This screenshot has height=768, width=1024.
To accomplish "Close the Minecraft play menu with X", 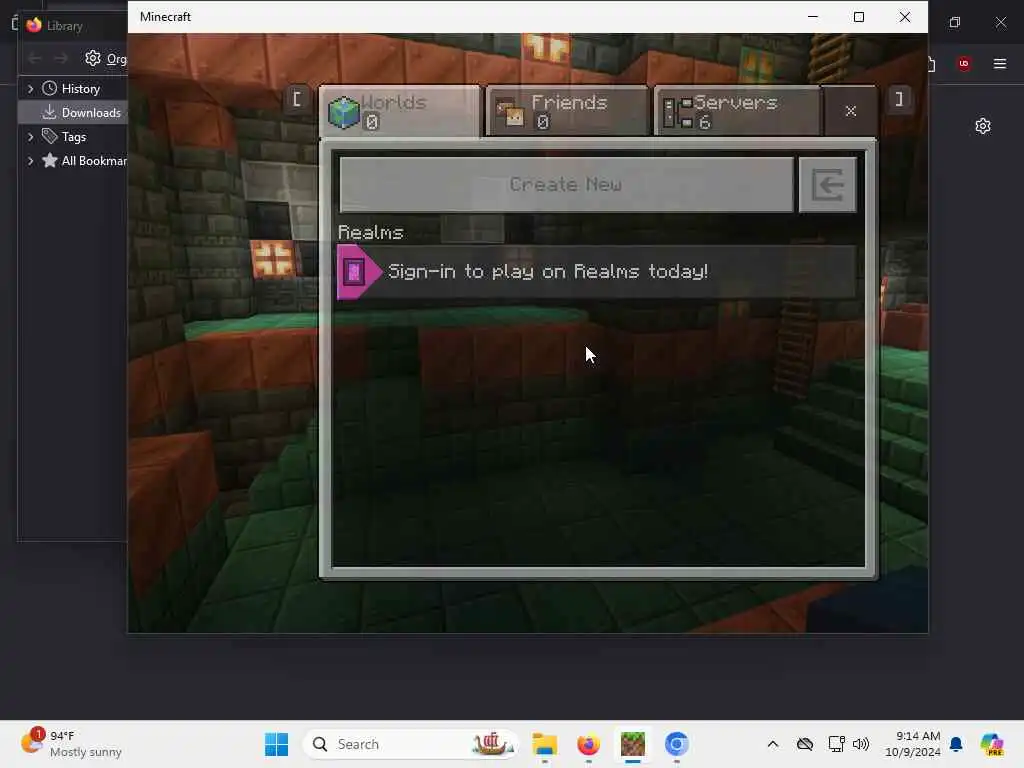I will click(850, 111).
